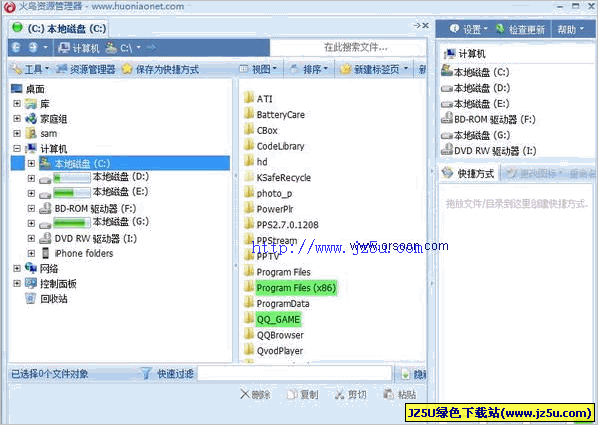Open the 排序 sort dropdown
The height and width of the screenshot is (425, 598).
coord(309,69)
